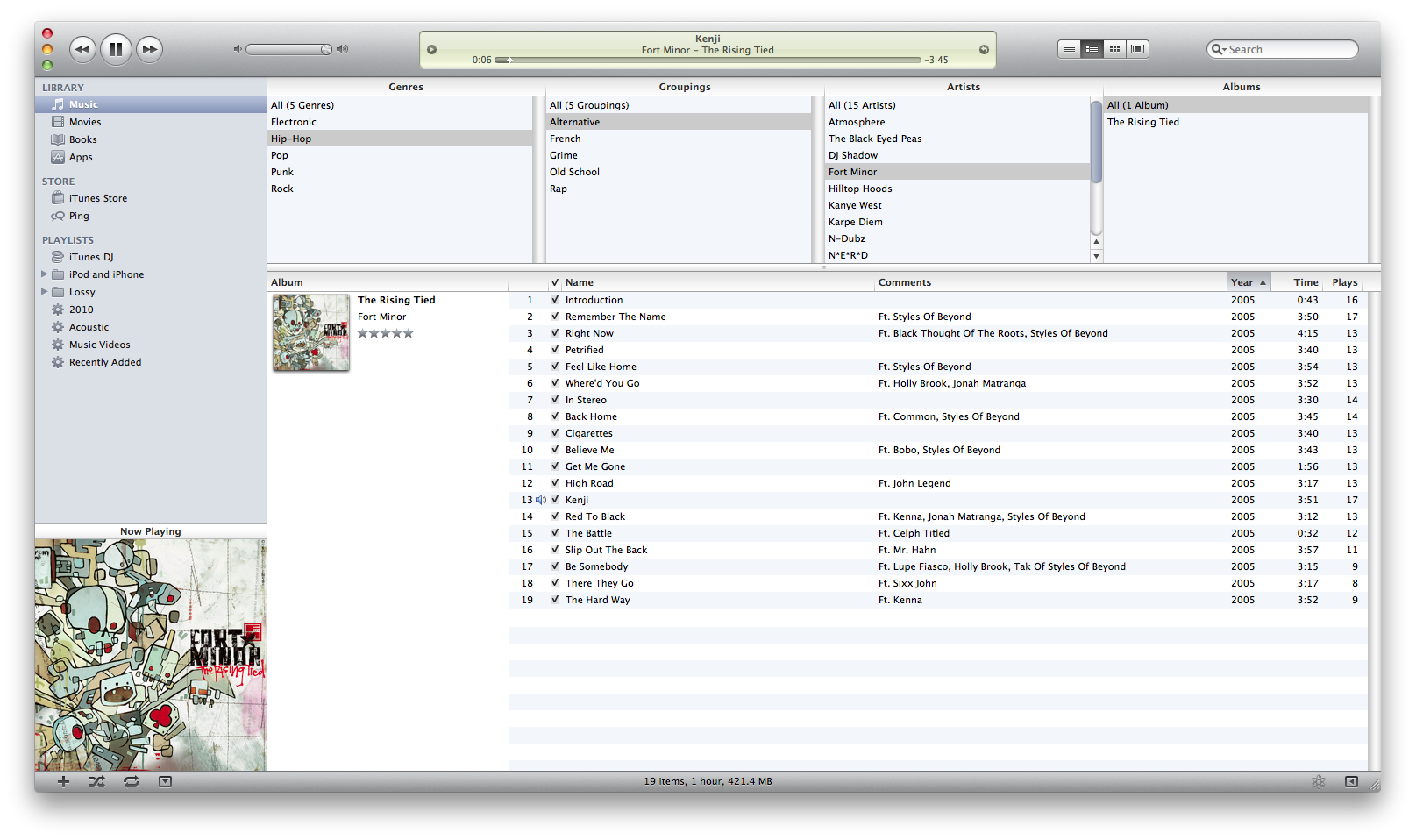Adjust the volume slider knob

pos(326,49)
